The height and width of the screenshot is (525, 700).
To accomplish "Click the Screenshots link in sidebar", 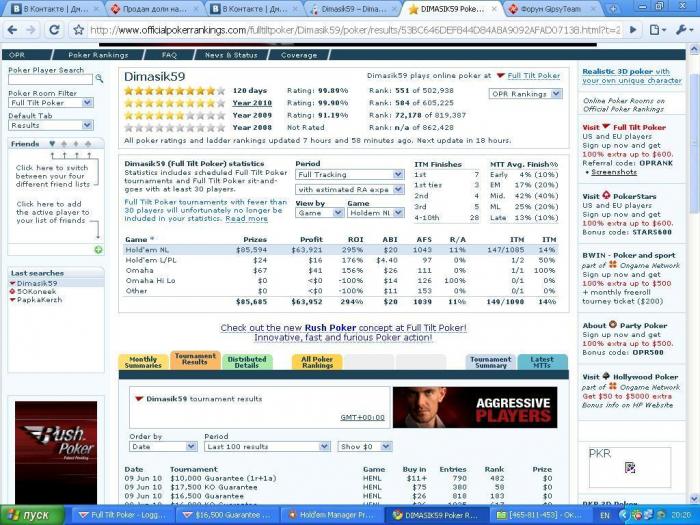I will coord(614,172).
